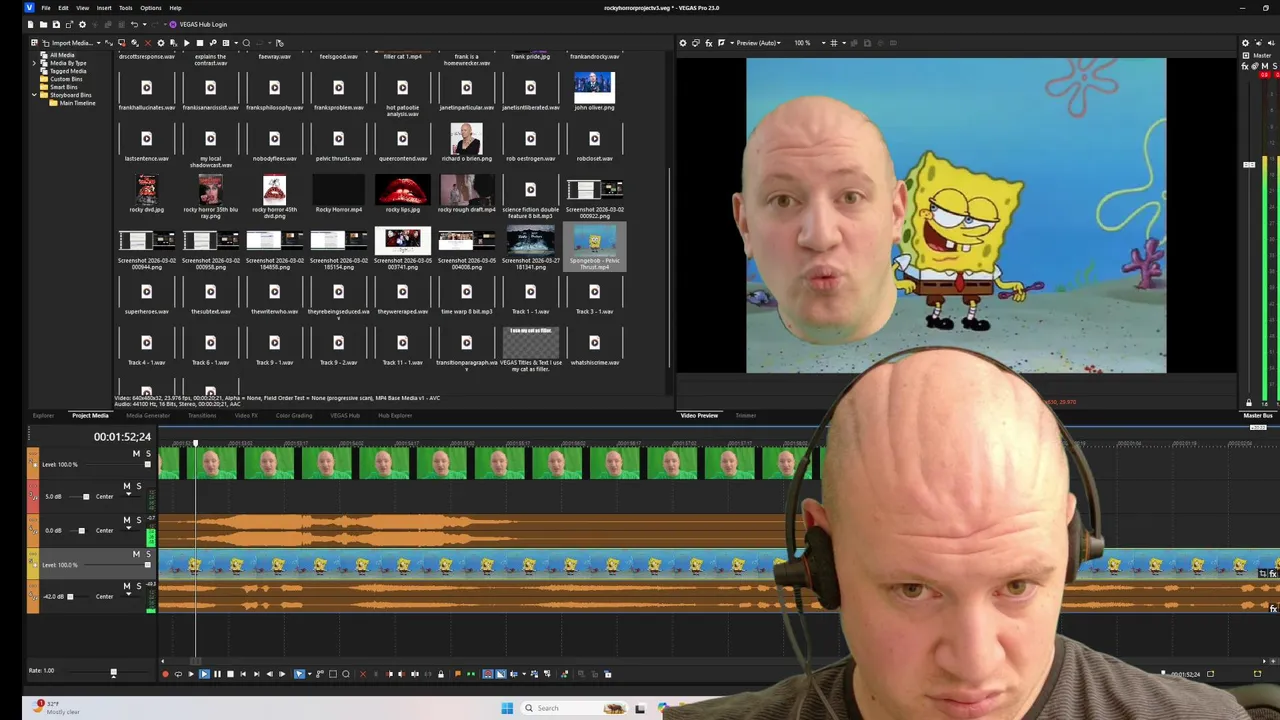This screenshot has width=1280, height=720.
Task: Open the Import Media dropdown arrow
Action: coord(99,43)
